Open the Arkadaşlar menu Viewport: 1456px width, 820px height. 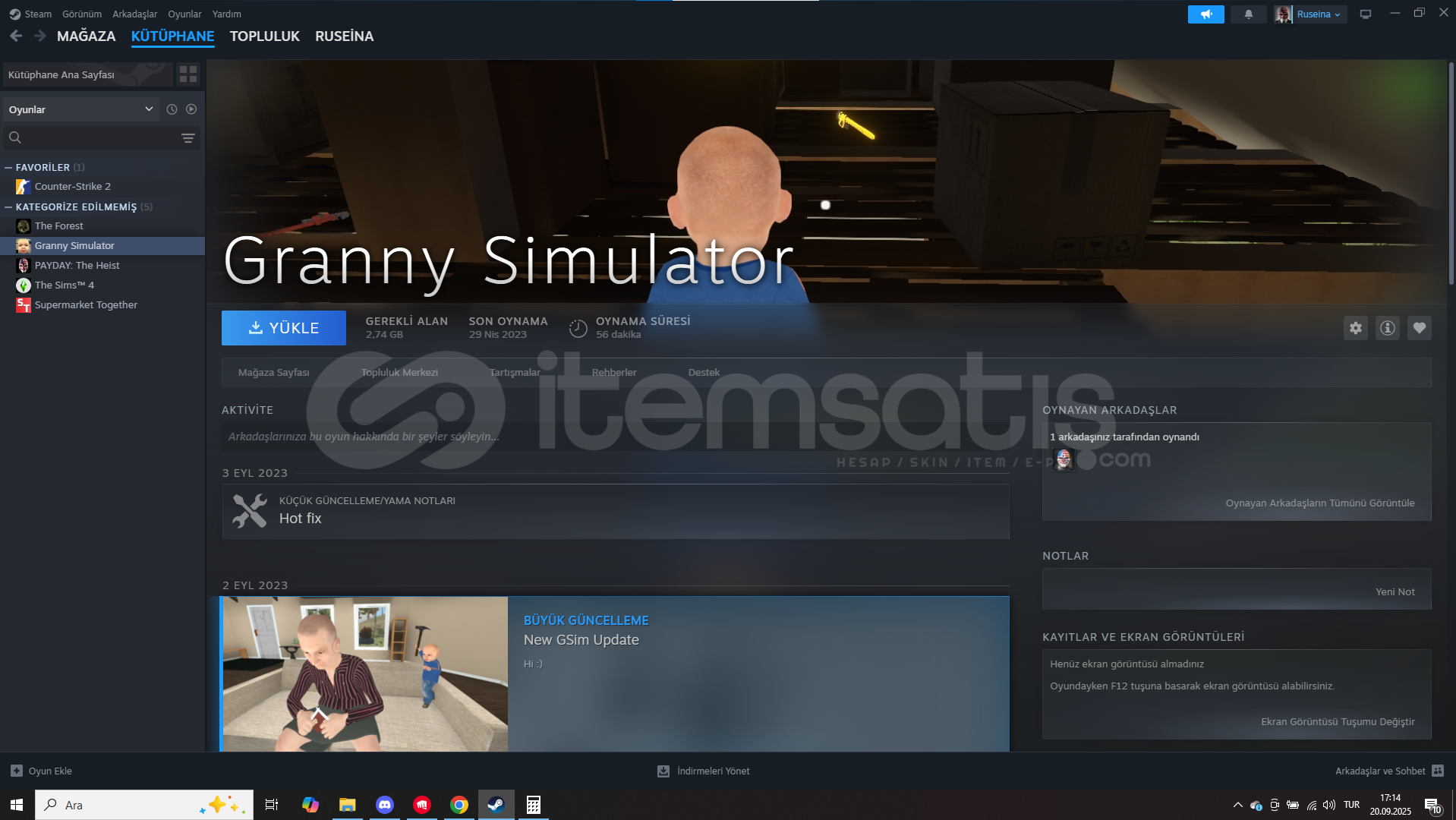134,14
